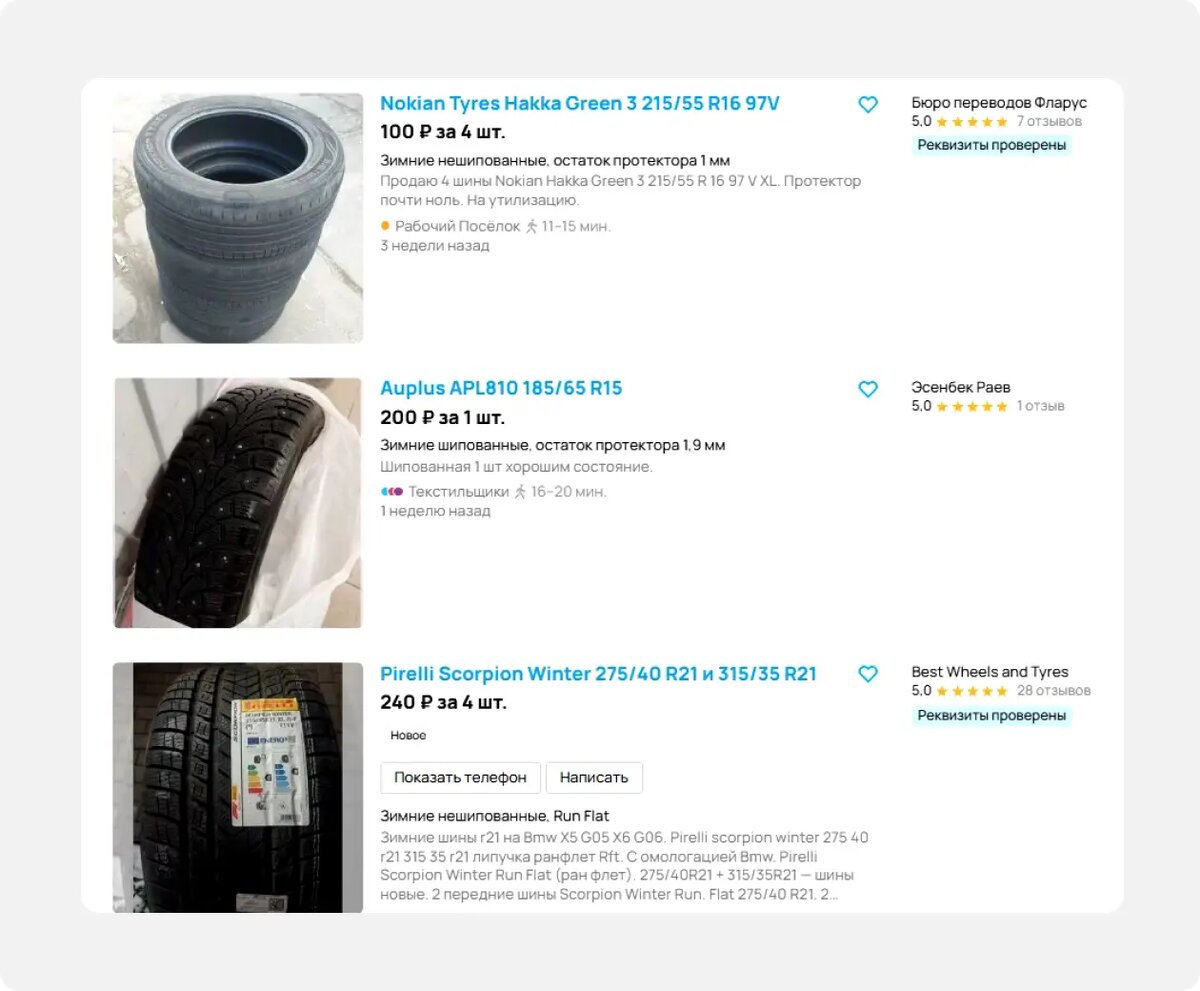
Task: Open the Pirelli tire photo with label
Action: [238, 787]
